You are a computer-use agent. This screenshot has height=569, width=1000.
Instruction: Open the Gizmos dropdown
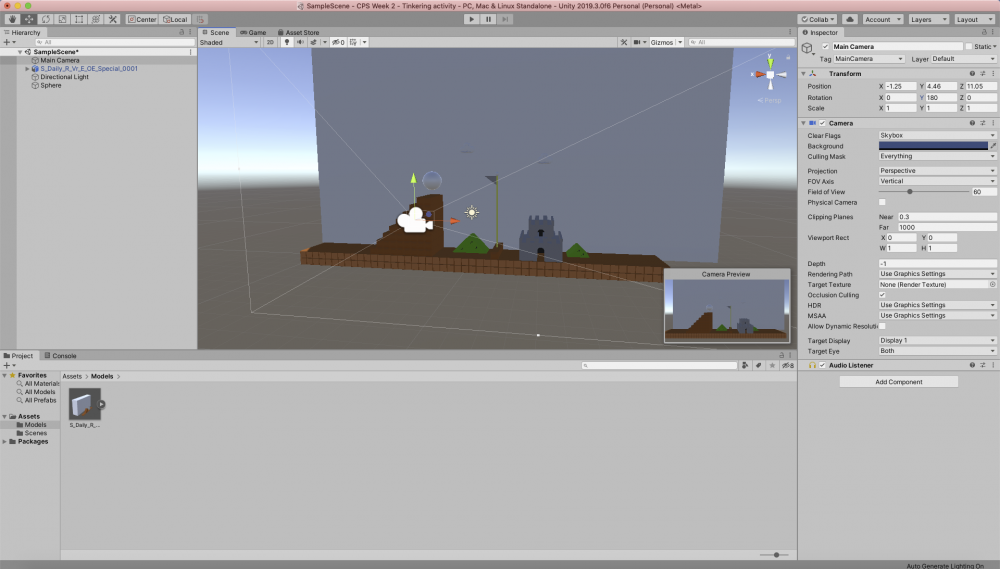[x=666, y=42]
